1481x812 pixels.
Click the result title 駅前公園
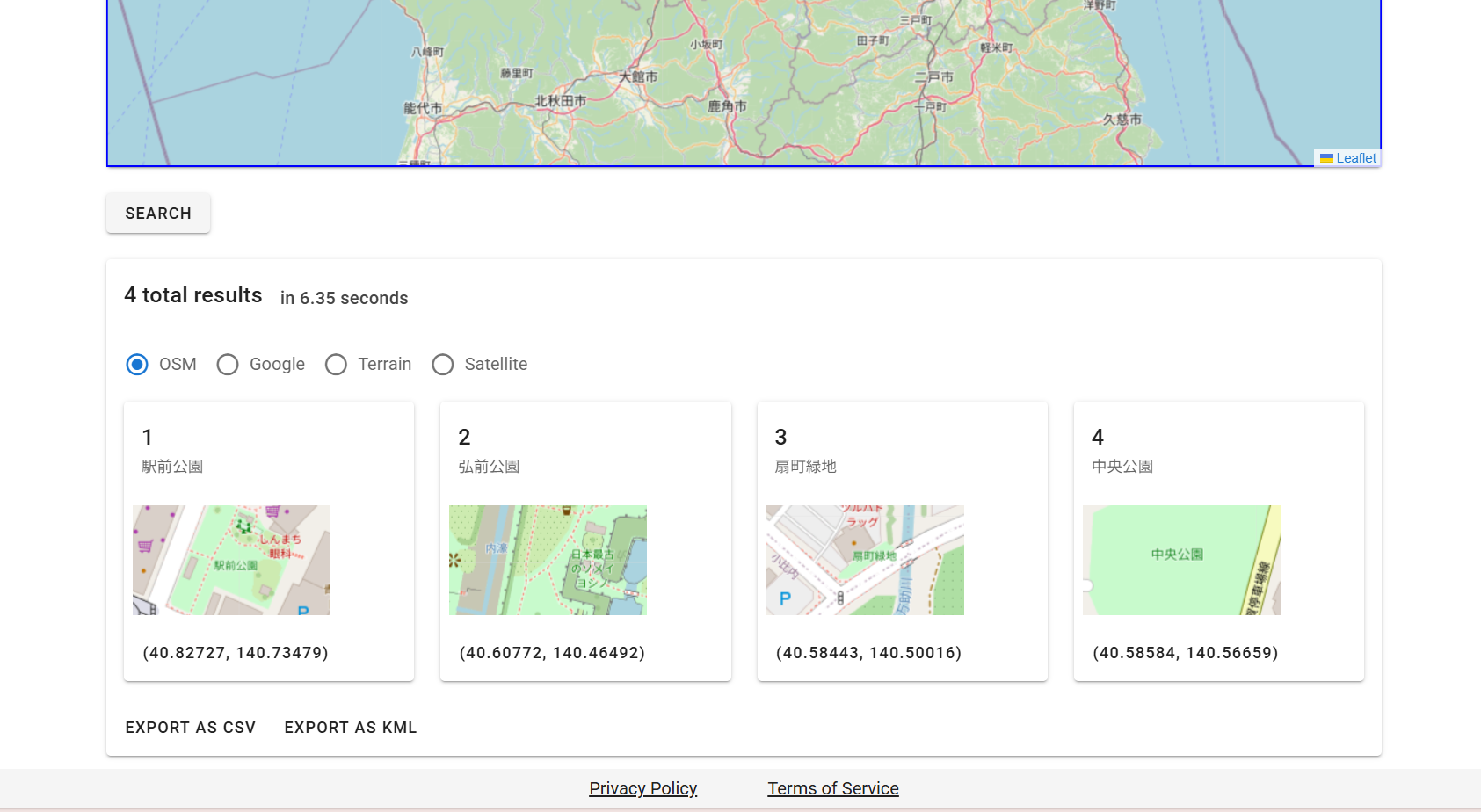click(x=172, y=467)
